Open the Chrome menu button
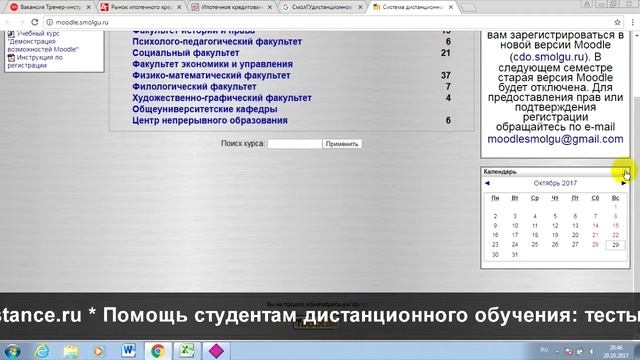 633,22
